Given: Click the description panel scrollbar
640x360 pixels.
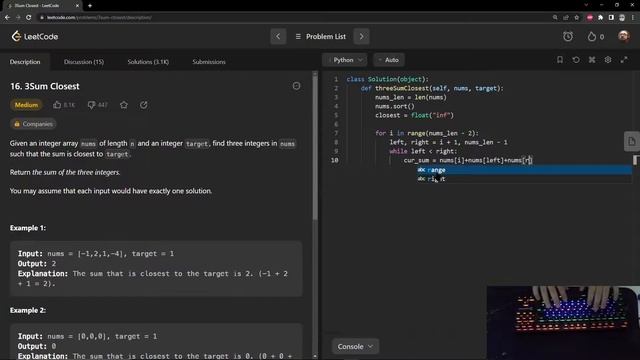Looking at the screenshot, I should pyautogui.click(x=315, y=147).
